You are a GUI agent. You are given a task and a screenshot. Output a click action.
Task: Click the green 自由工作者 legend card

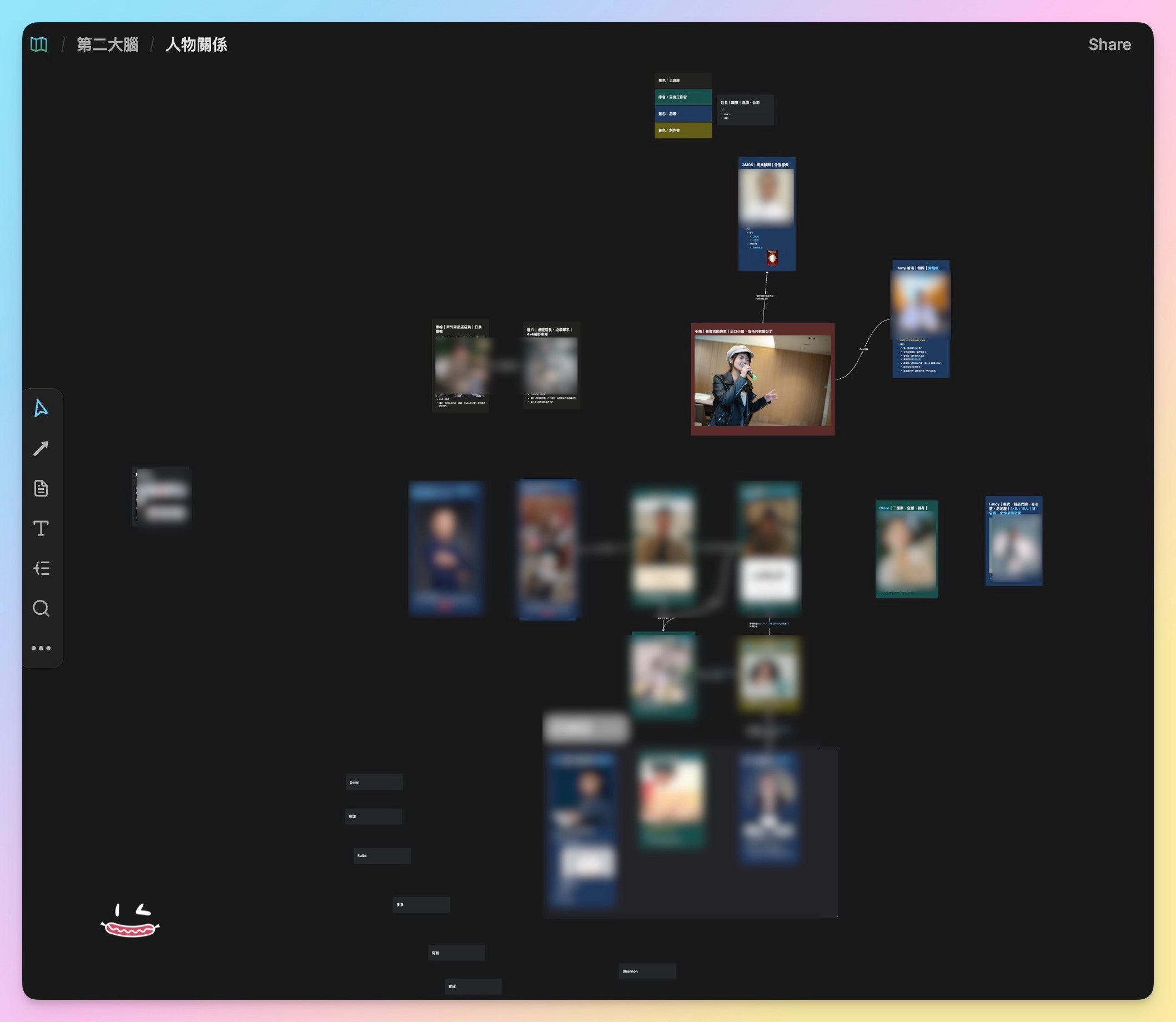(683, 97)
